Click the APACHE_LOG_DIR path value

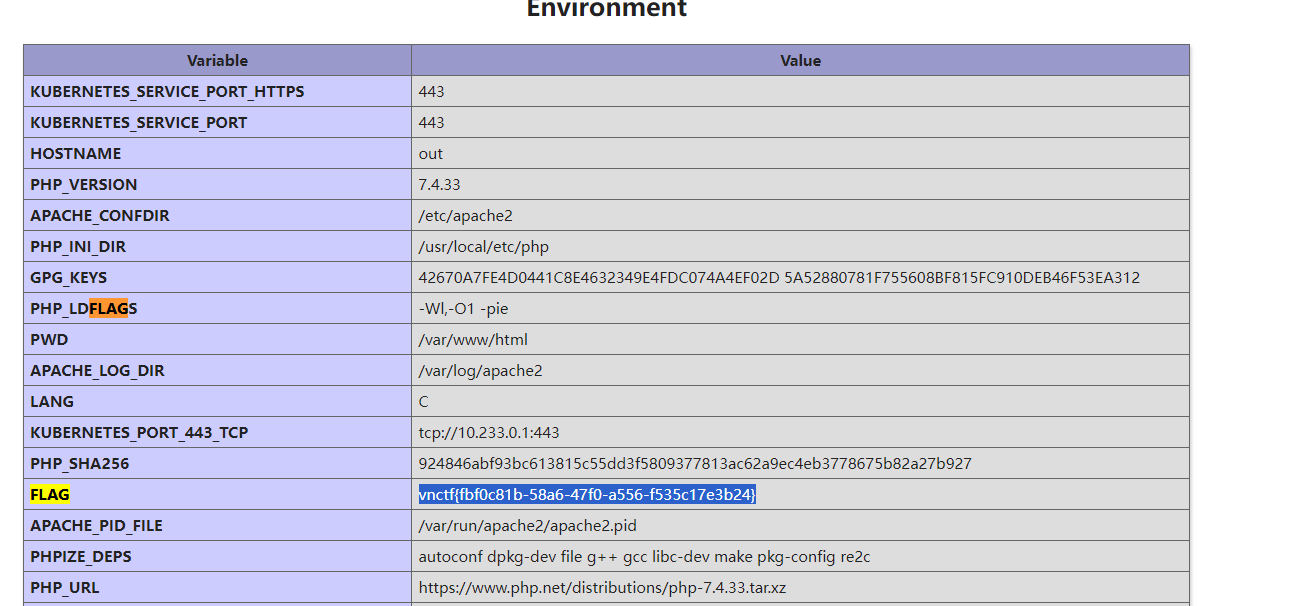click(x=480, y=370)
